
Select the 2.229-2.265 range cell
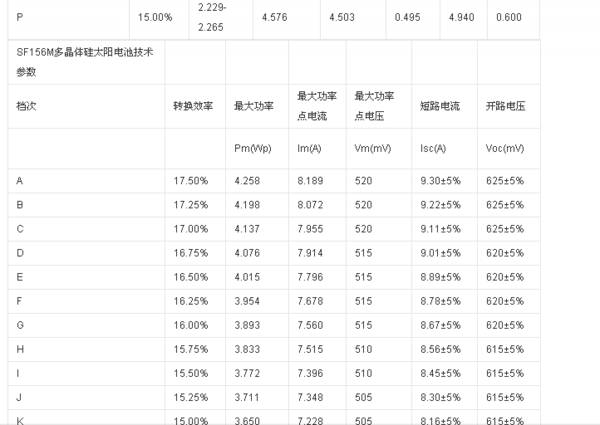[x=212, y=17]
